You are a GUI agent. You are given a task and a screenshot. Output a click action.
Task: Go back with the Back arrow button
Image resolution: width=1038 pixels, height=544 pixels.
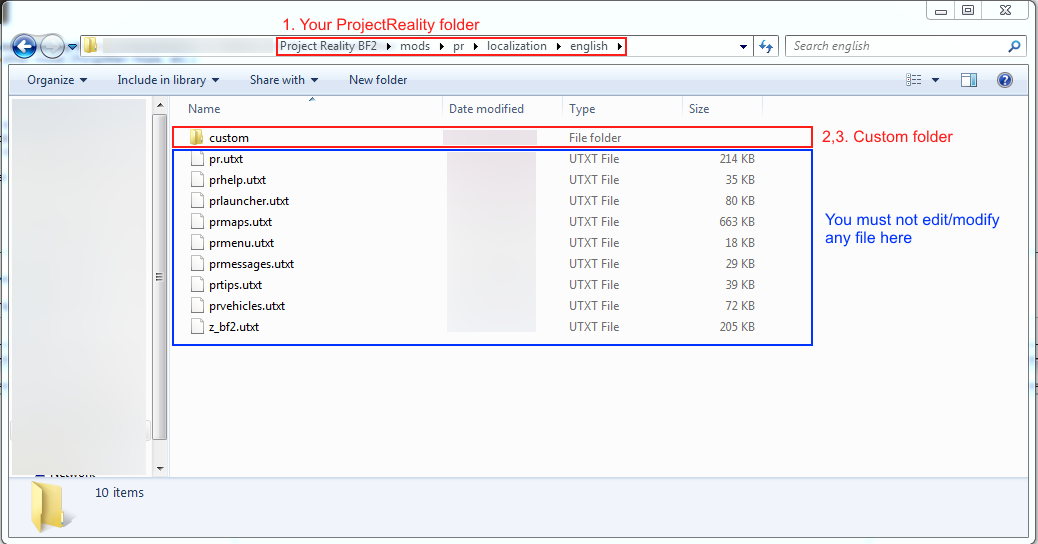(24, 47)
